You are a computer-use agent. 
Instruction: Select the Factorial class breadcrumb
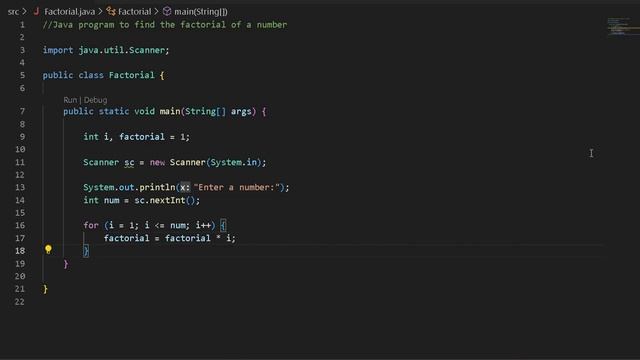point(134,12)
